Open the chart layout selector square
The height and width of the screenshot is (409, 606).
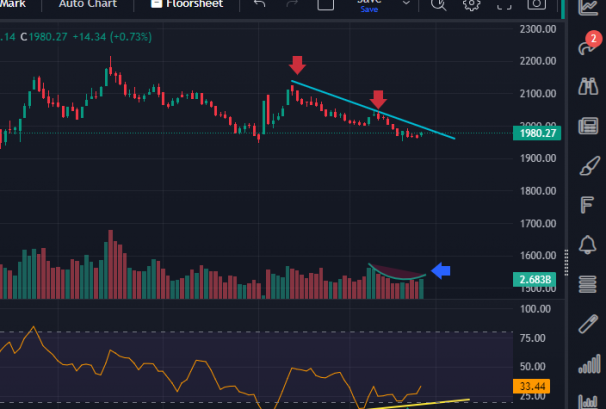pyautogui.click(x=325, y=4)
